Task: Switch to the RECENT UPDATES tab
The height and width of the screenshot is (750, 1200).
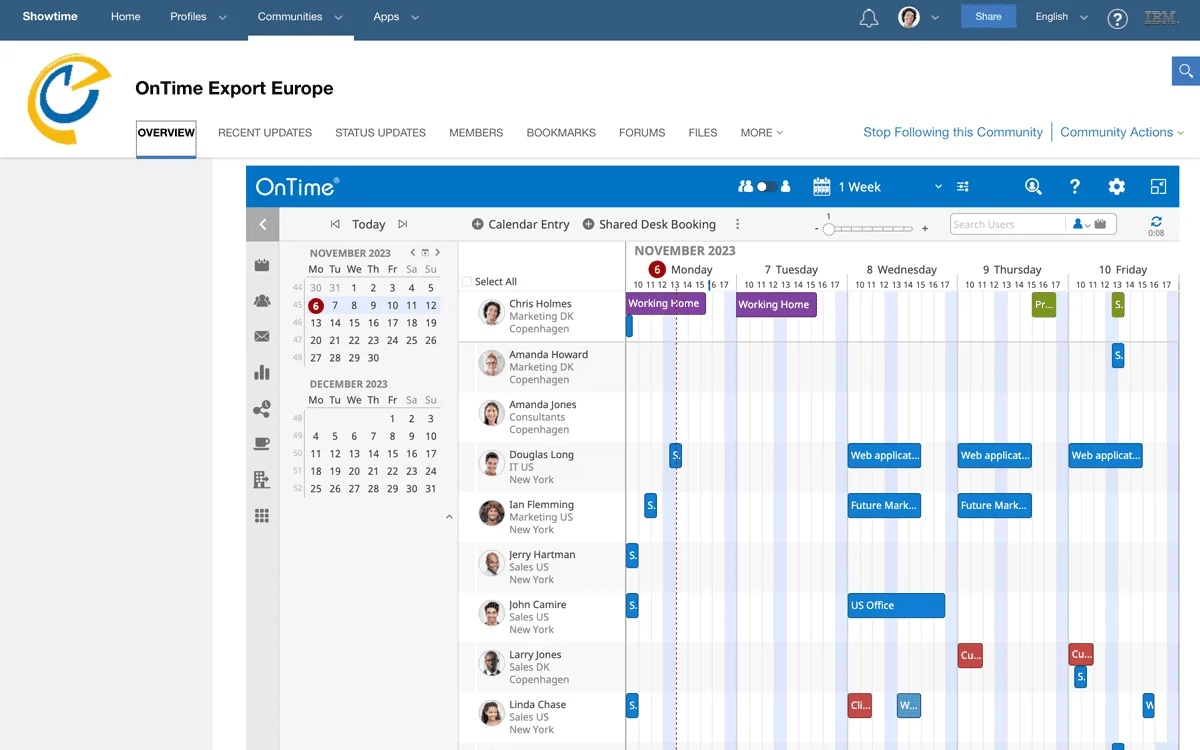Action: point(265,133)
